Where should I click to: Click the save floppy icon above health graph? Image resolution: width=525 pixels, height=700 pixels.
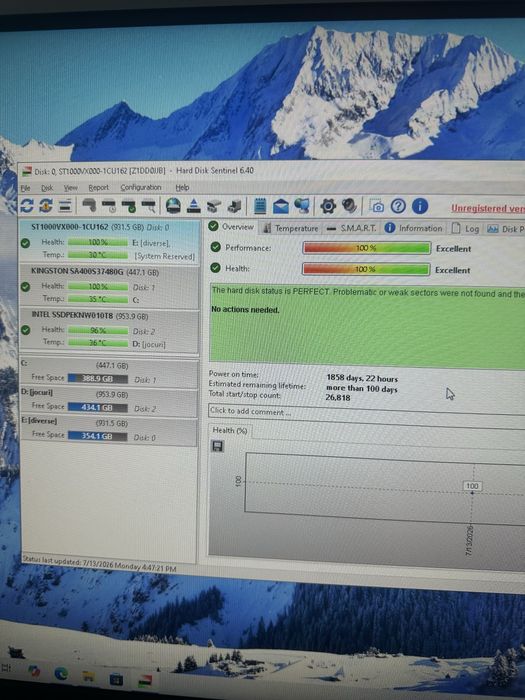coord(217,446)
